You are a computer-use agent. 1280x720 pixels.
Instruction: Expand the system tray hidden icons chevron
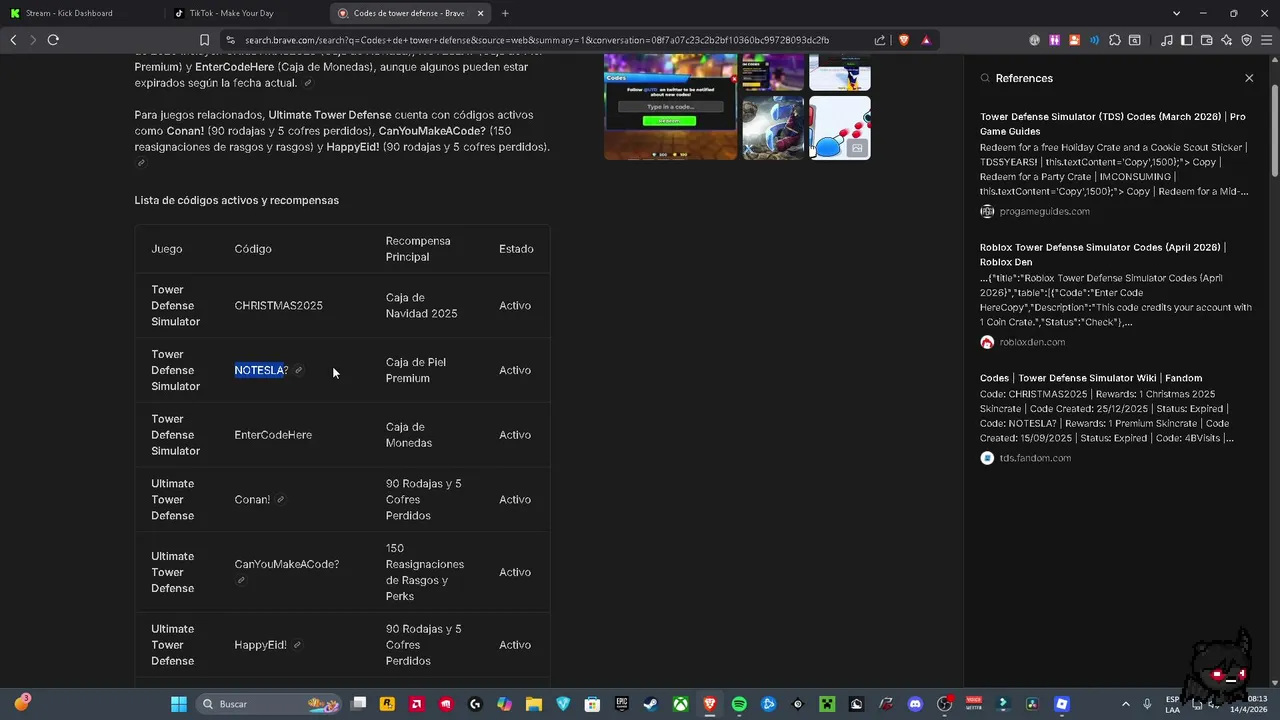coord(1126,704)
